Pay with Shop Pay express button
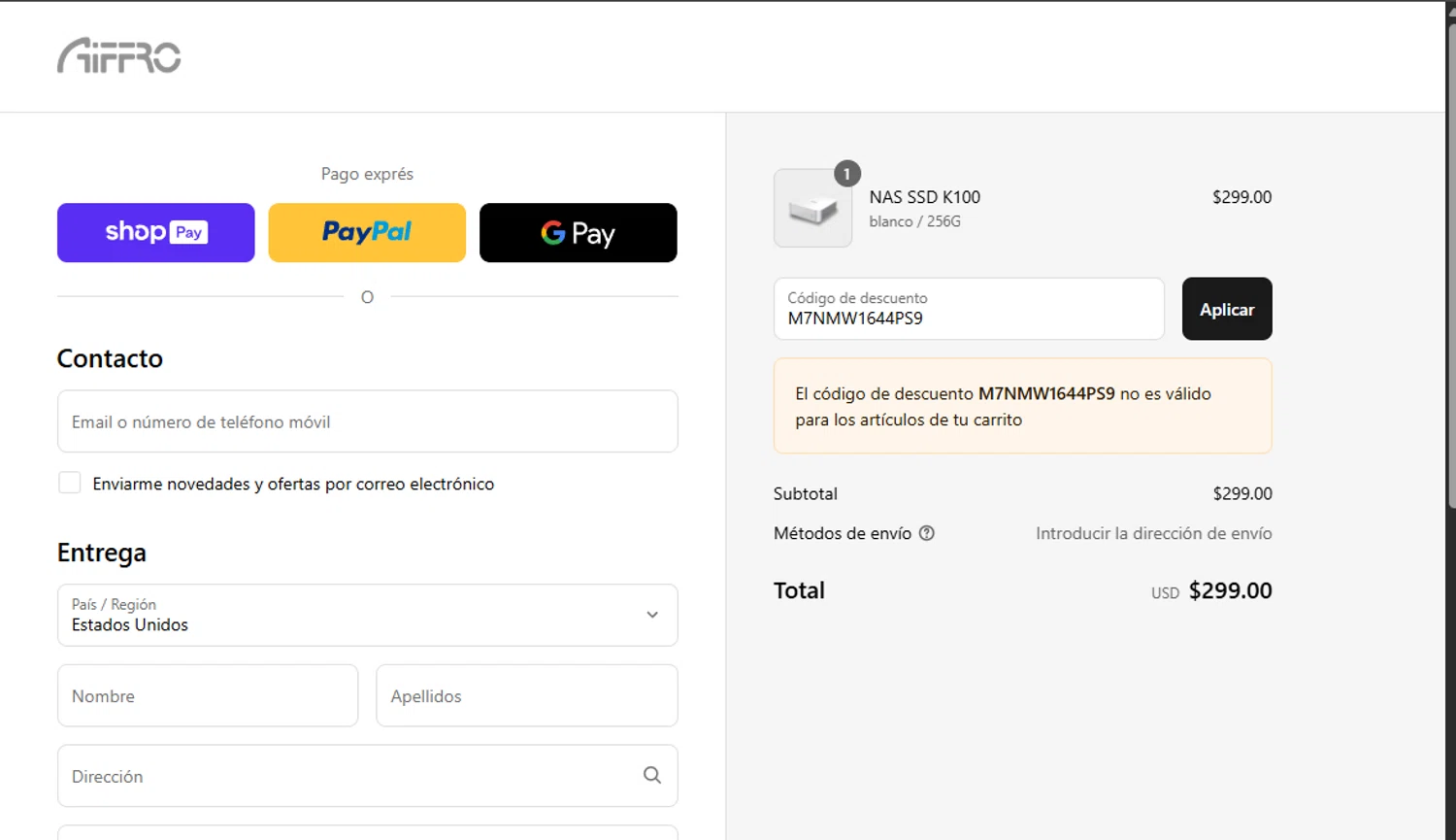The image size is (1456, 840). (x=156, y=232)
